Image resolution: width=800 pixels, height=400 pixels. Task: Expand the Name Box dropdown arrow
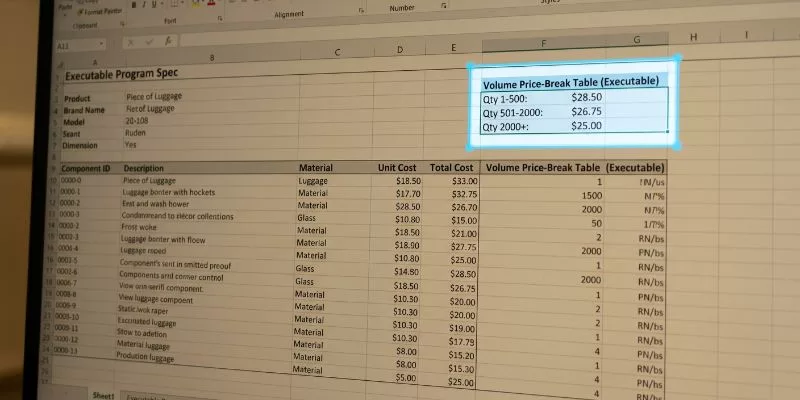(101, 43)
